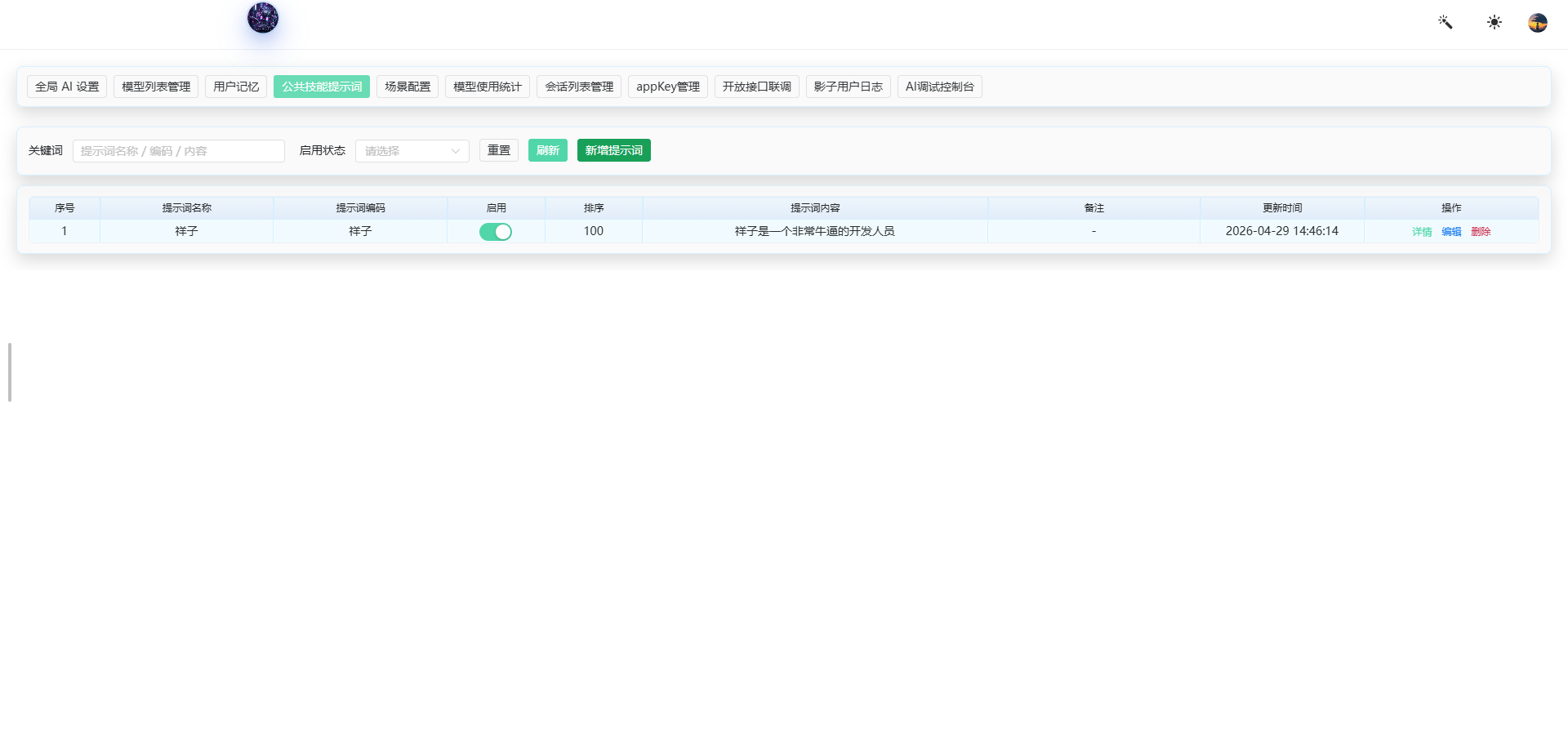Click the 提示词编码 column header
Screen dimensions: 1568x743
[x=360, y=208]
